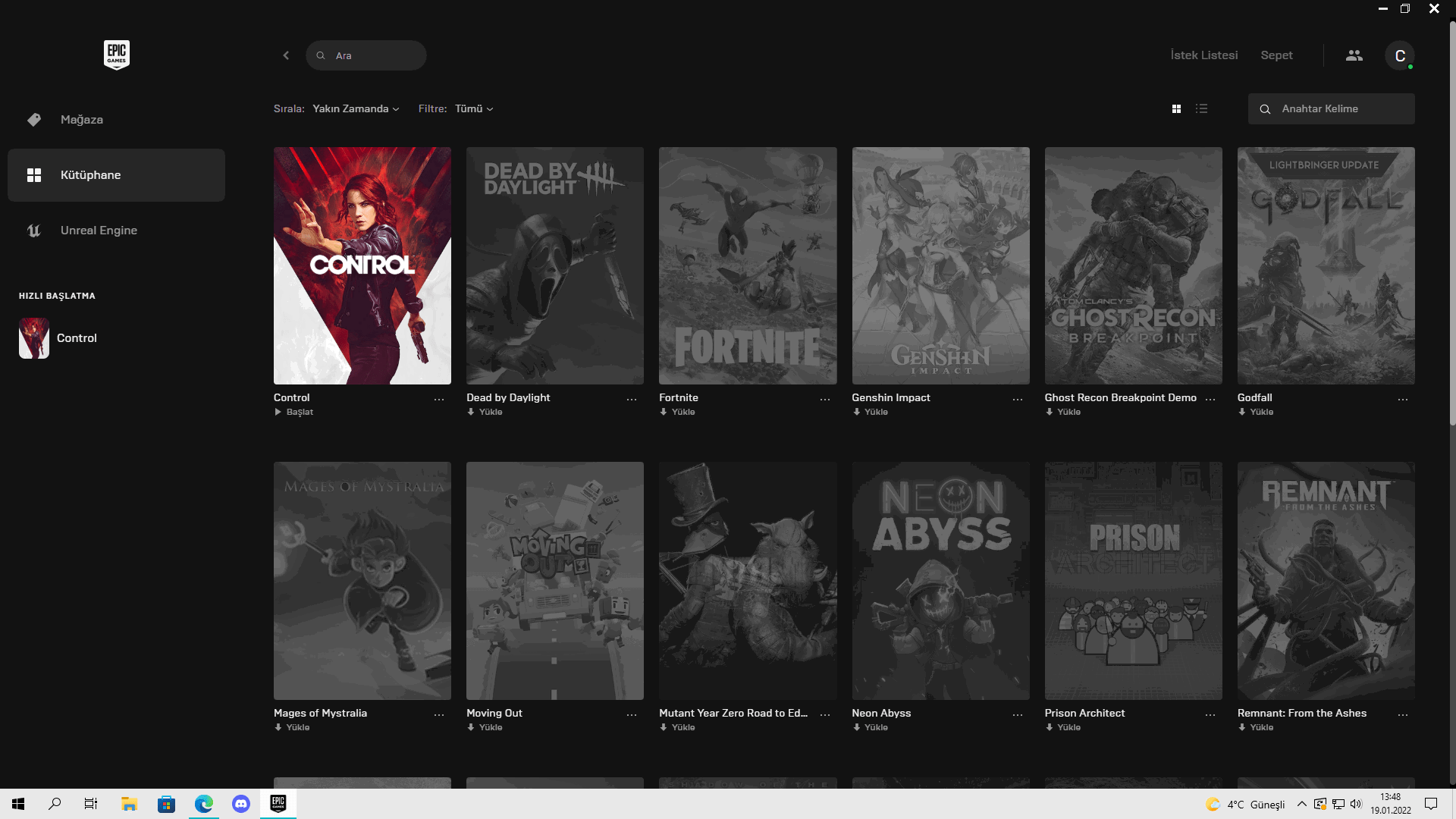The image size is (1456, 819).
Task: Focus the Ara search field
Action: [x=366, y=55]
